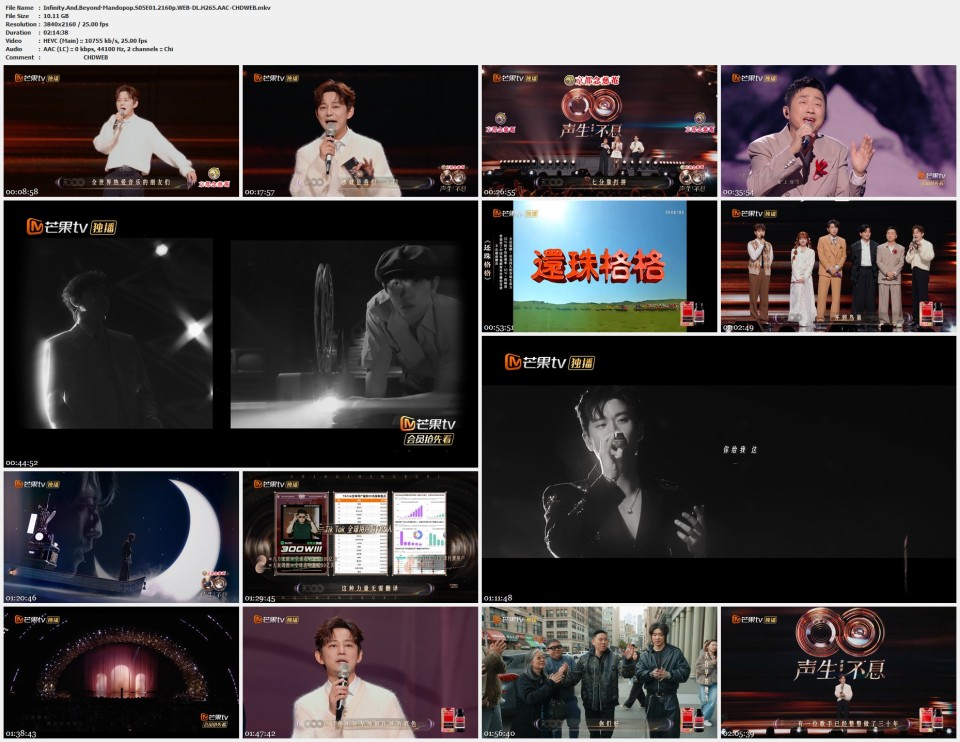960x742 pixels.
Task: Open the street scene thumbnail at 01:56:40
Action: point(598,670)
